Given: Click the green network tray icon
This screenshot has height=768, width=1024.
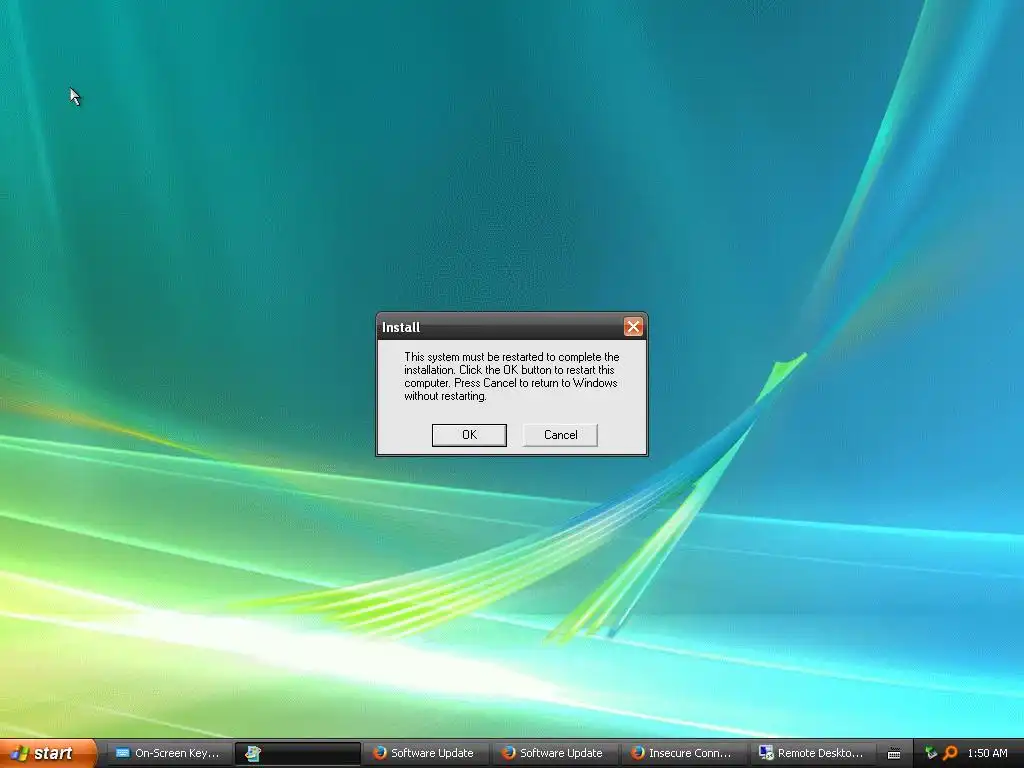Looking at the screenshot, I should tap(931, 753).
